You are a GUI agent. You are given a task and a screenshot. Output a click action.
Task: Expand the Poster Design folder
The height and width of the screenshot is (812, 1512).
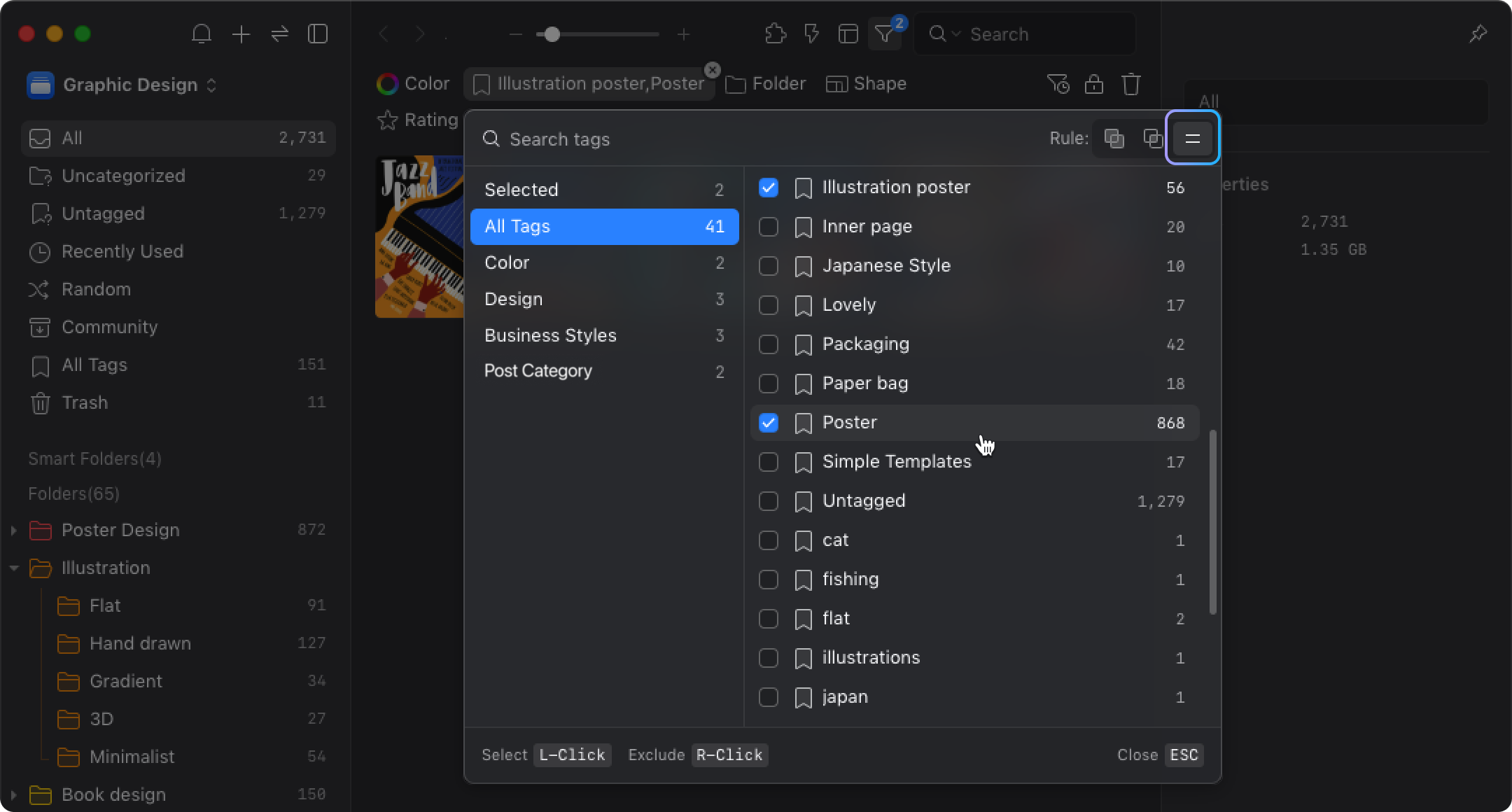[13, 530]
